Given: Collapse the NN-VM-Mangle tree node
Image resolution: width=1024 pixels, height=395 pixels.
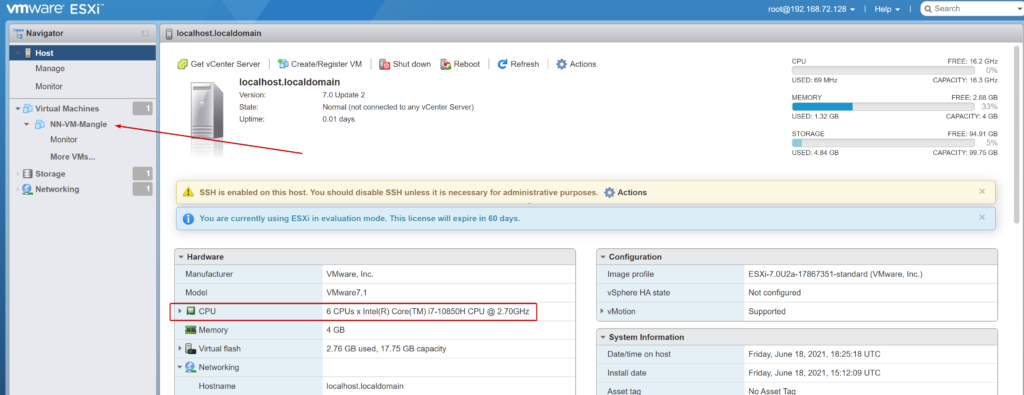Looking at the screenshot, I should (x=26, y=124).
